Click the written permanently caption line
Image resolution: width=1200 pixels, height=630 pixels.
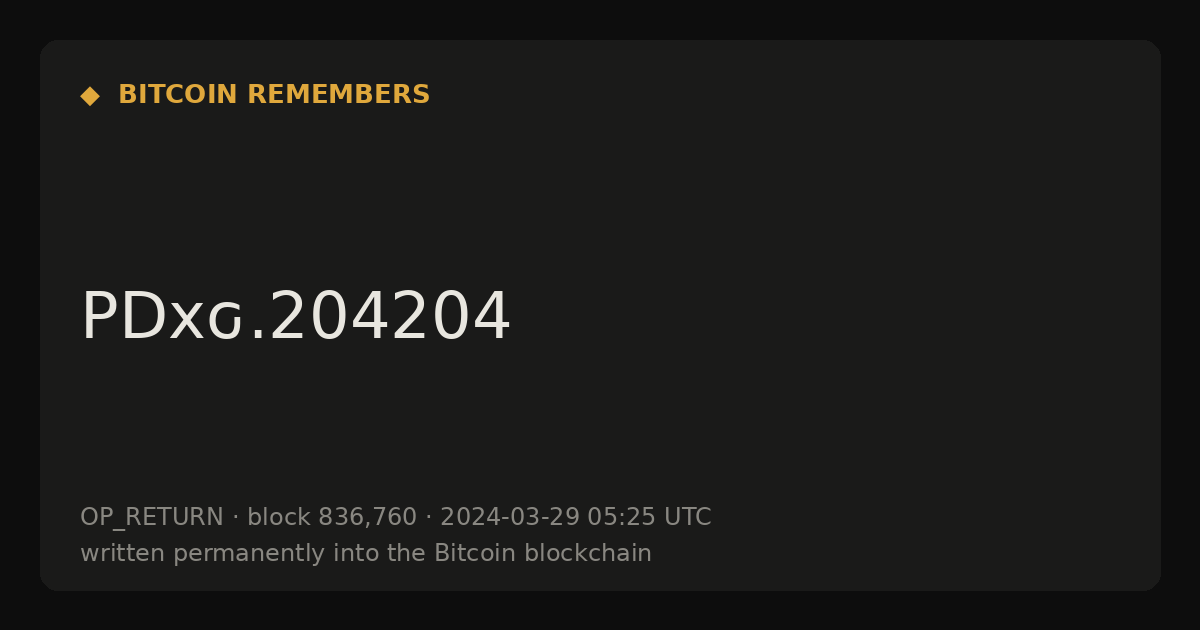(x=366, y=553)
